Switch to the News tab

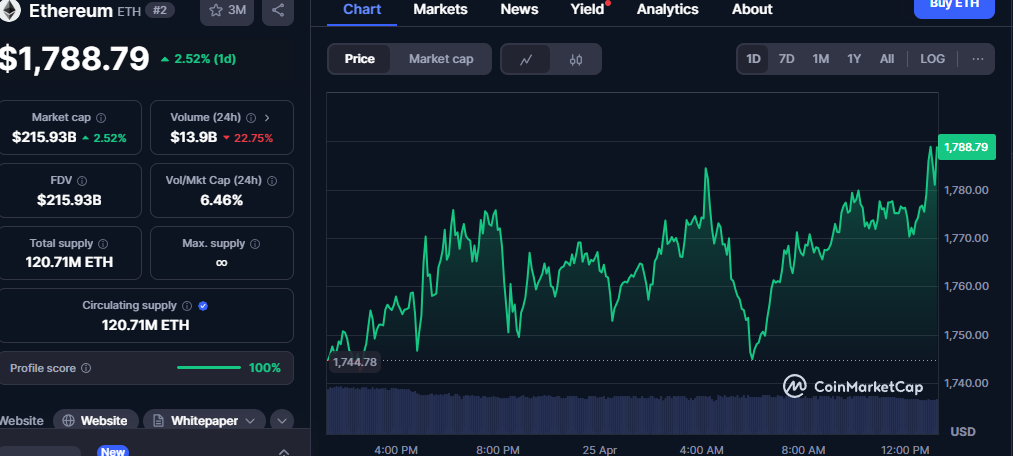point(519,9)
